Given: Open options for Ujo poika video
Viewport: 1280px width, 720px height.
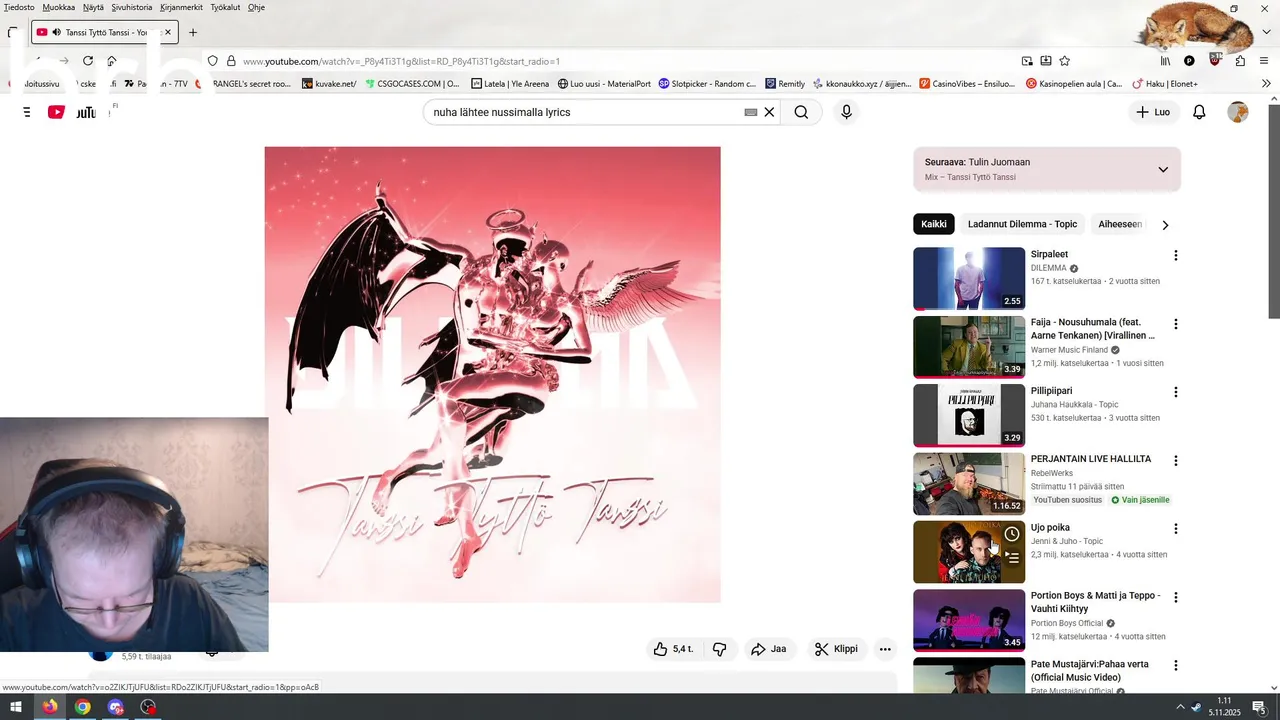Looking at the screenshot, I should coord(1176,529).
